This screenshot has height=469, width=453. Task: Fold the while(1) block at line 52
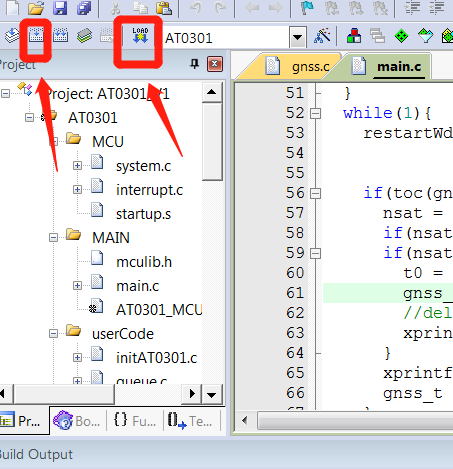(315, 113)
